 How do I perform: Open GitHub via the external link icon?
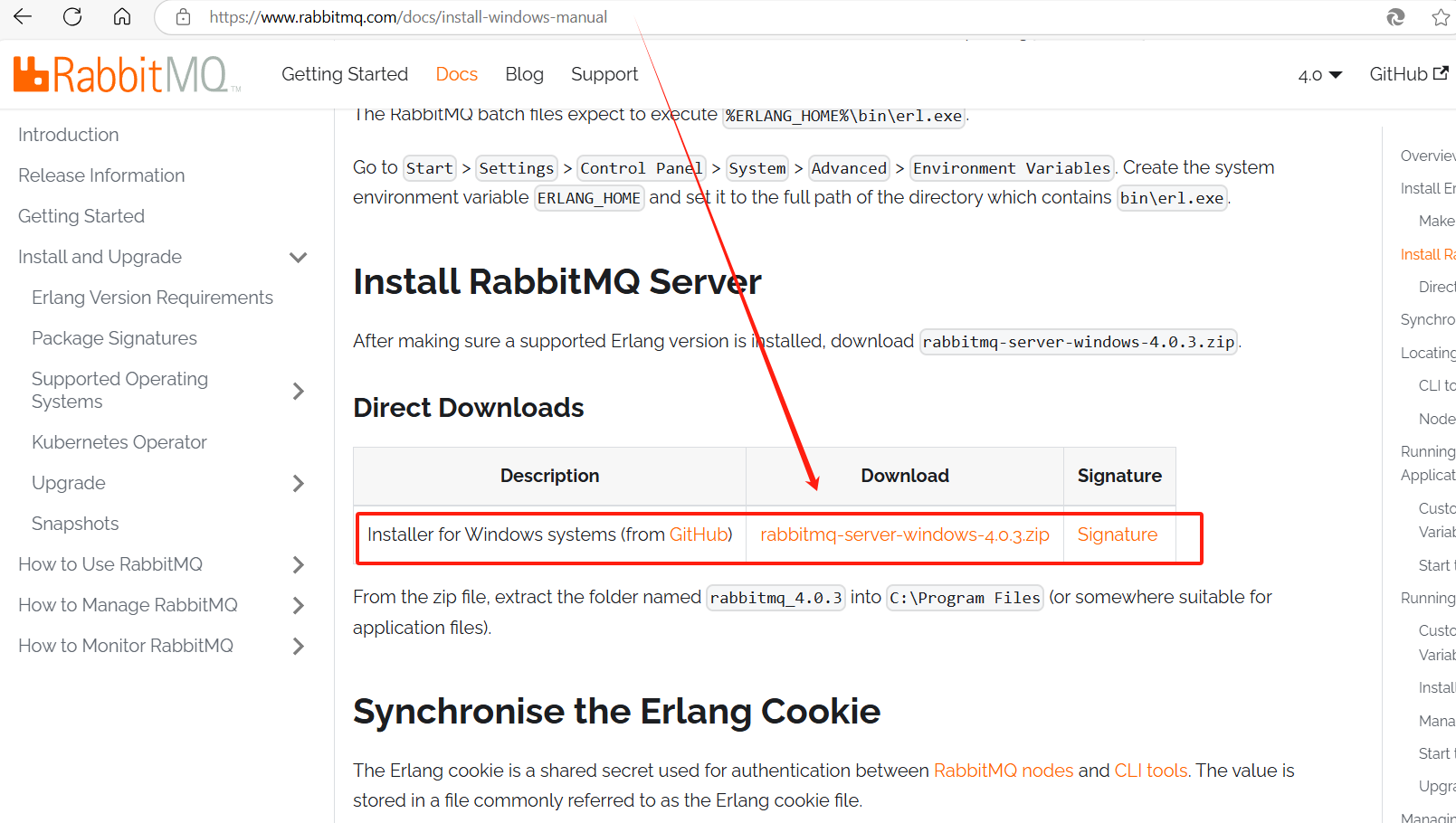(1442, 73)
